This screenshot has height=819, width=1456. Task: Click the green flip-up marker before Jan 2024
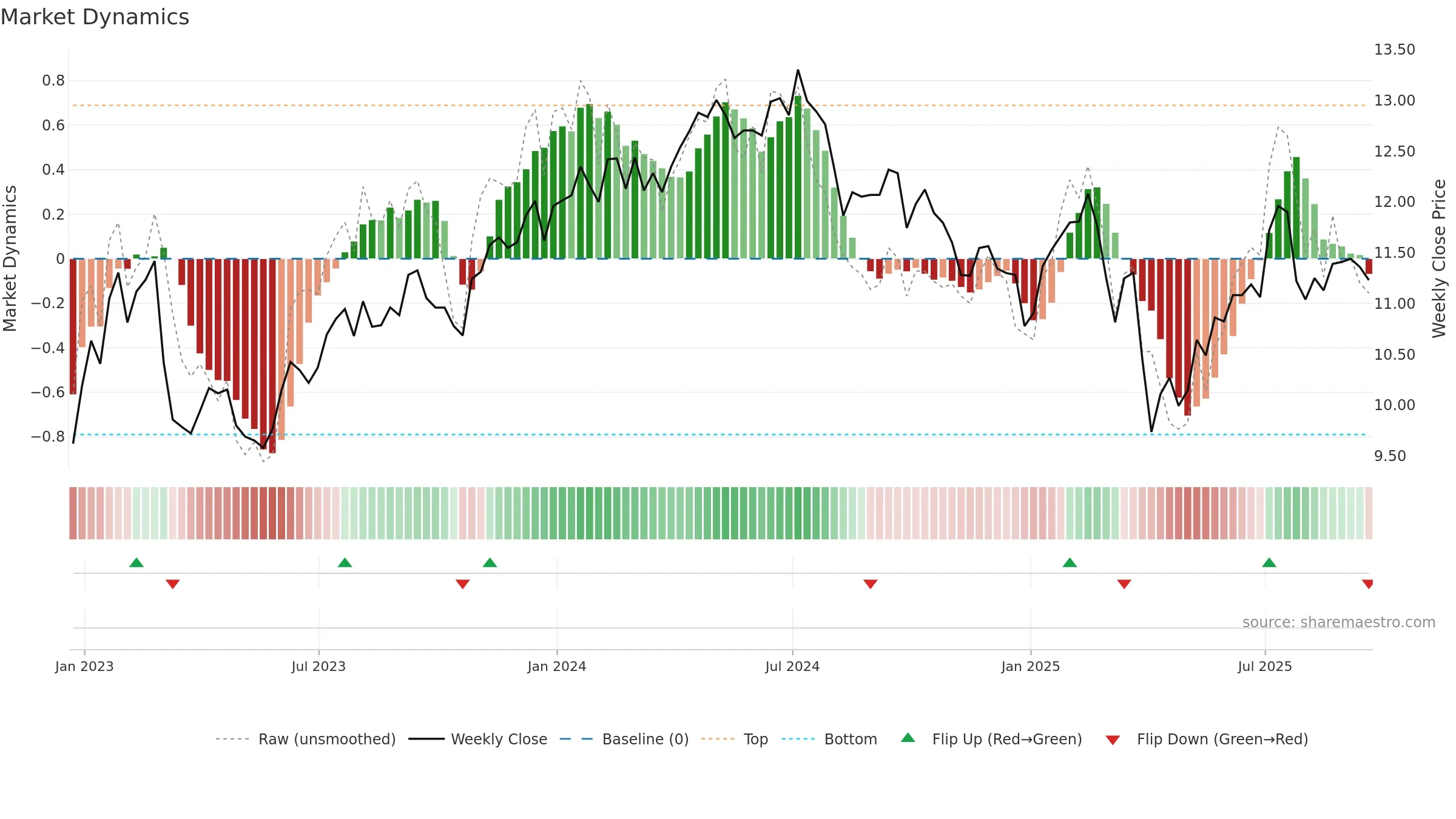[490, 562]
